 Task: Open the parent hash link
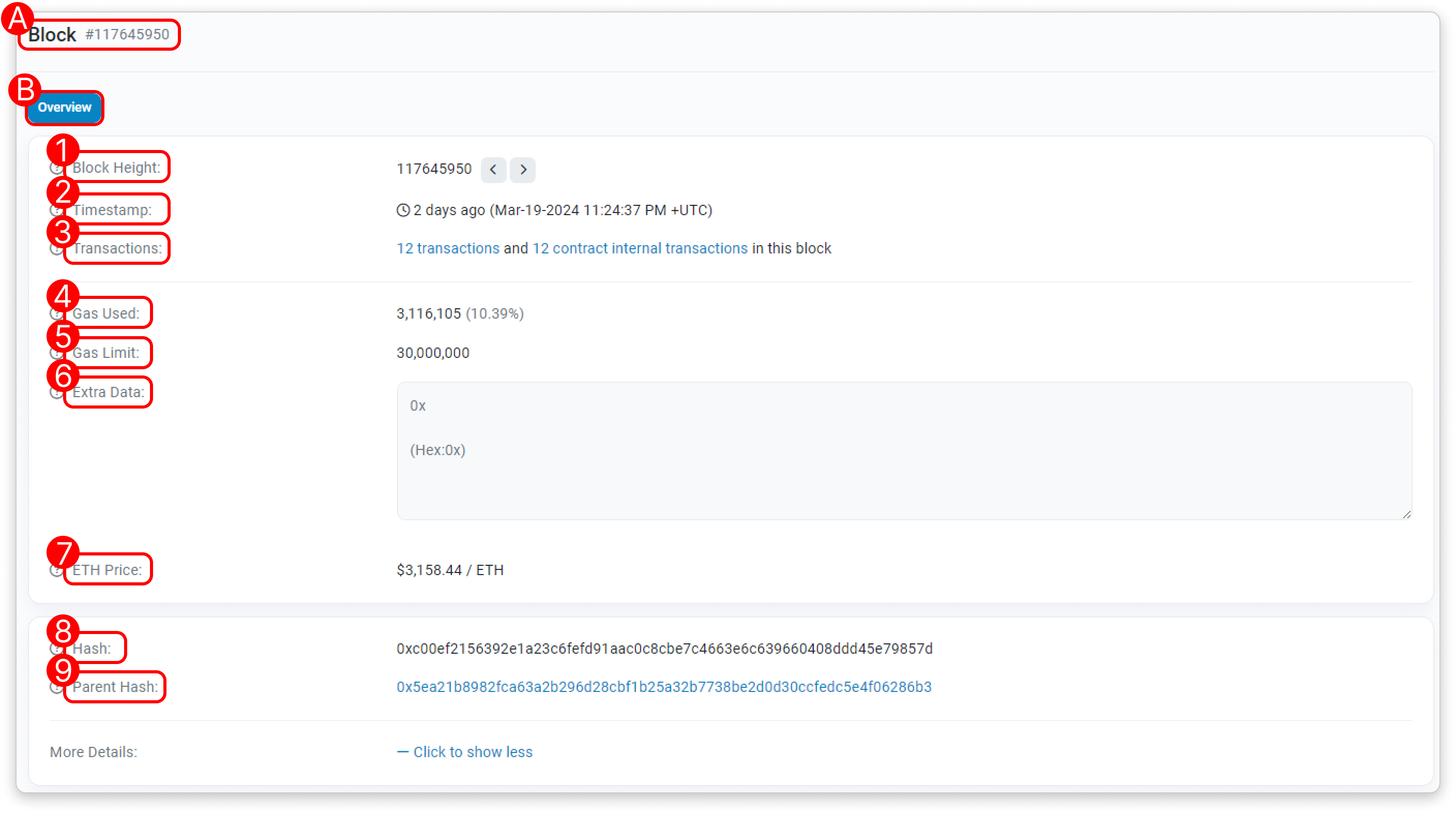[663, 687]
